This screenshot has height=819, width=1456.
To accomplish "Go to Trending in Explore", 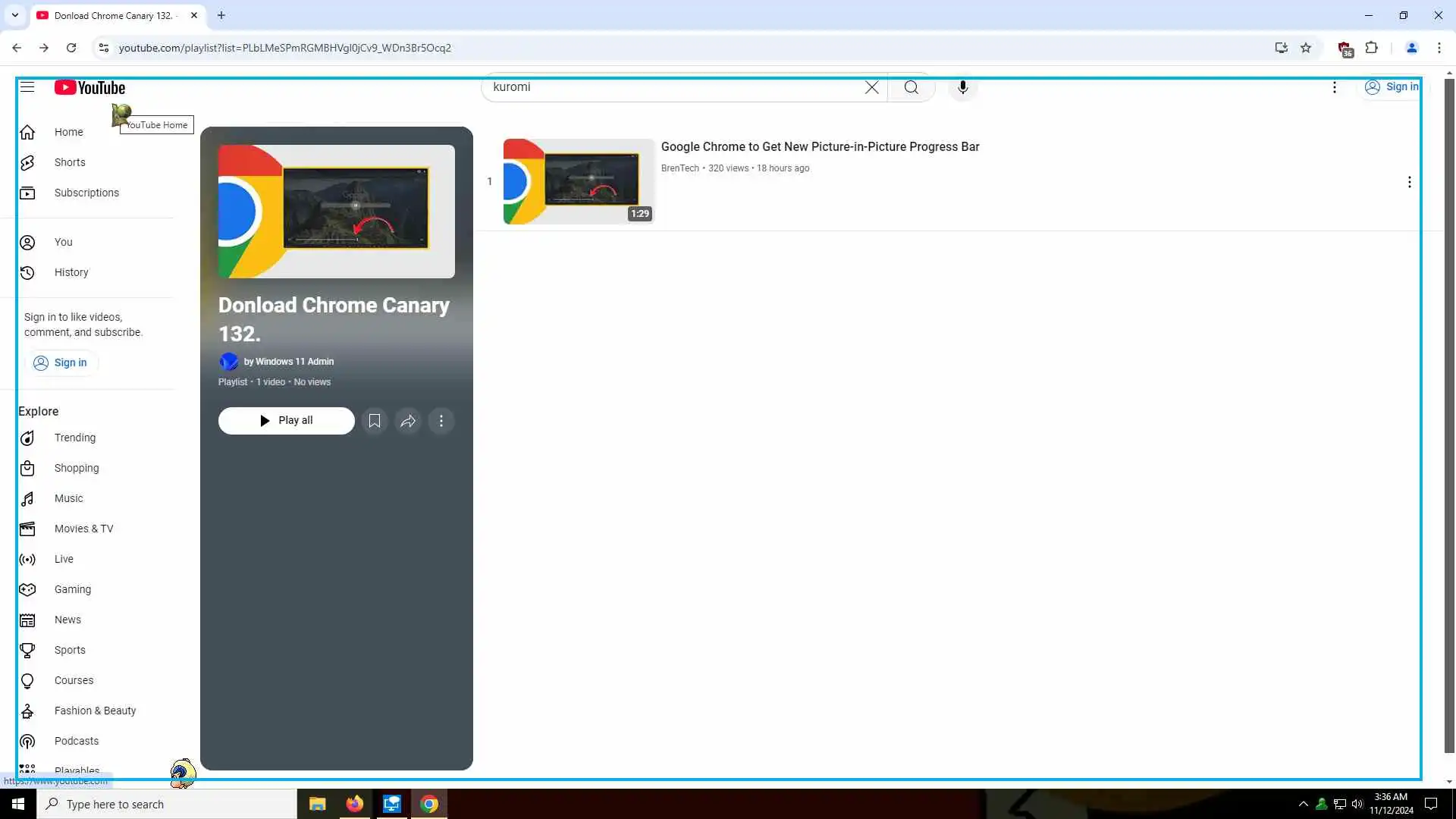I will (x=74, y=438).
